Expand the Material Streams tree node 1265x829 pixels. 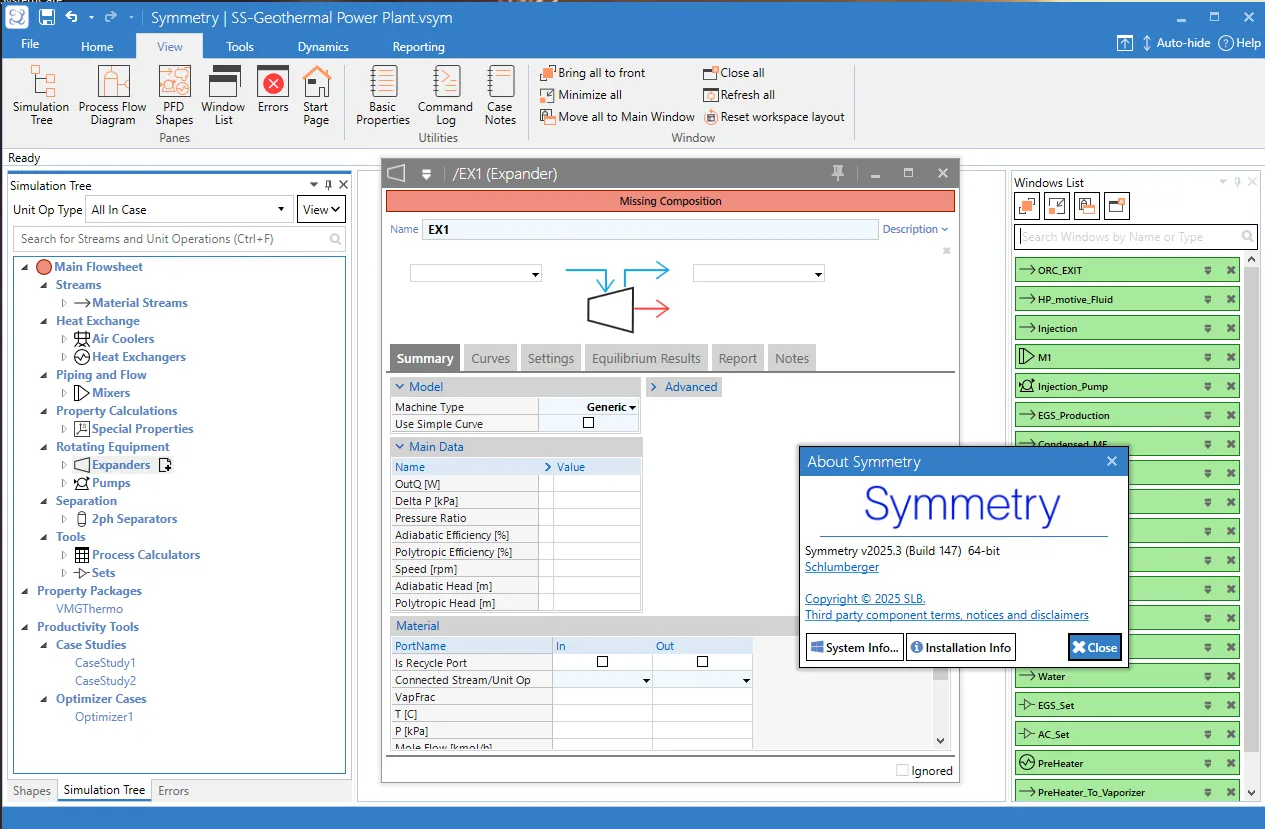pyautogui.click(x=65, y=303)
